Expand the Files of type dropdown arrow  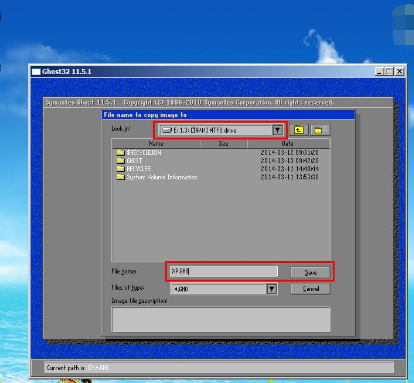[272, 289]
